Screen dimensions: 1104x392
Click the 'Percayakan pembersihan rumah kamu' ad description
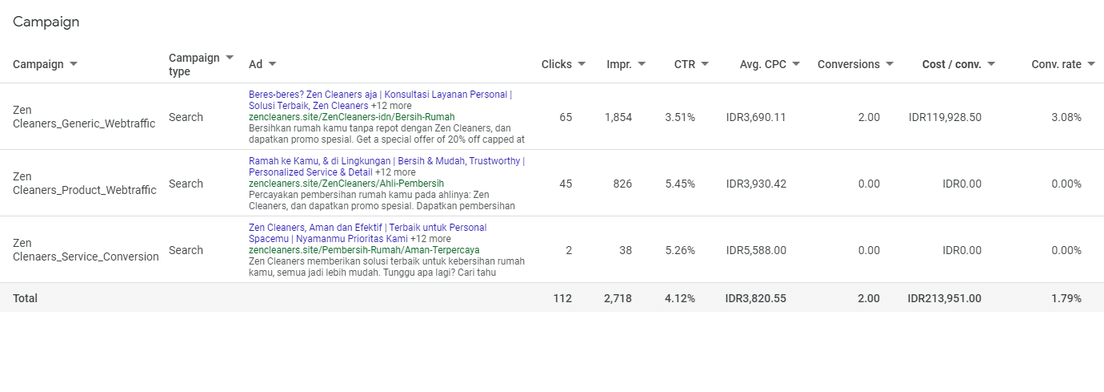coord(382,200)
